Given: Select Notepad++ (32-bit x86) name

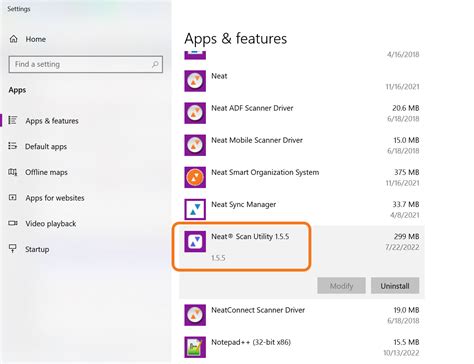Looking at the screenshot, I should 251,342.
